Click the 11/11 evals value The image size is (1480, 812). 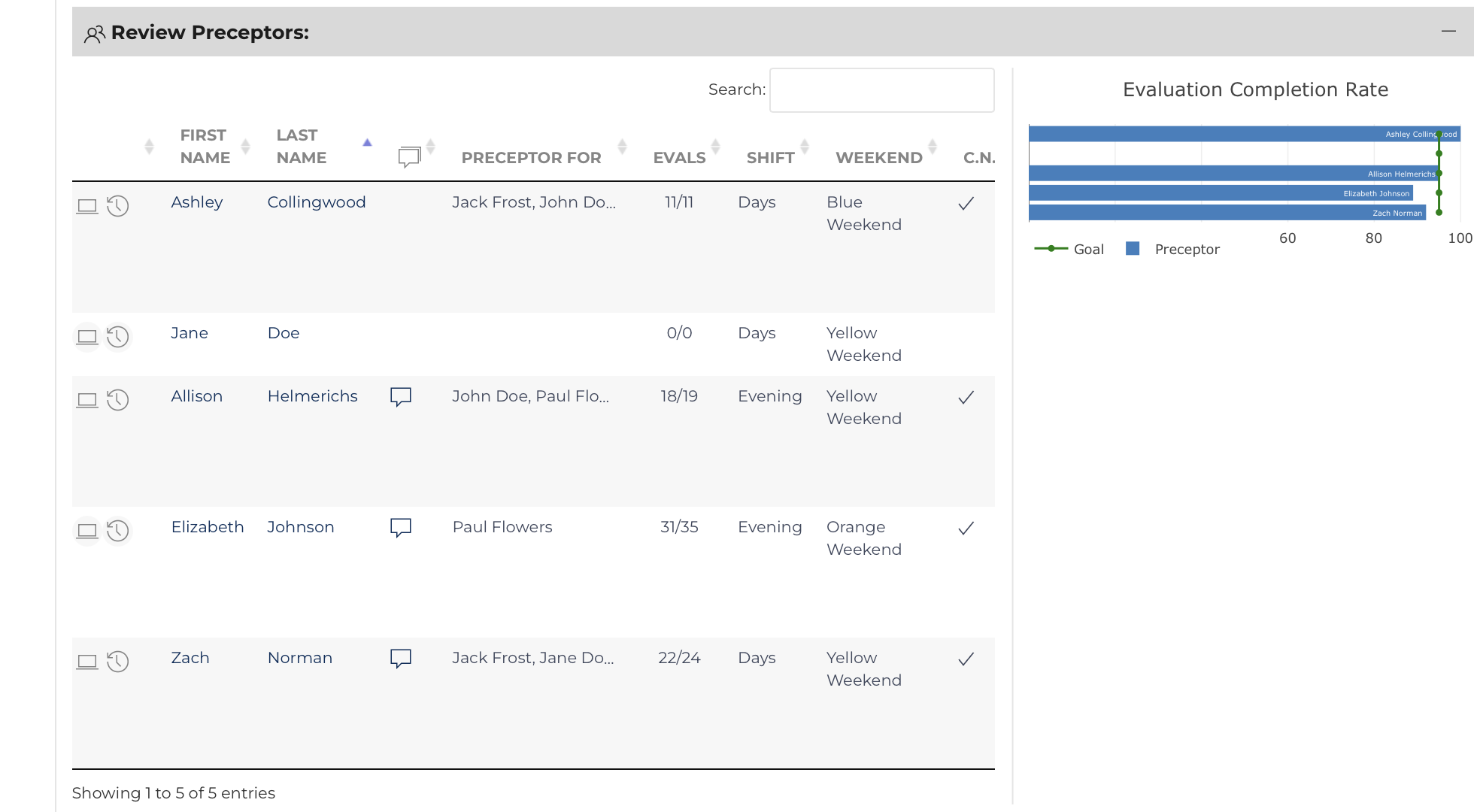tap(679, 202)
